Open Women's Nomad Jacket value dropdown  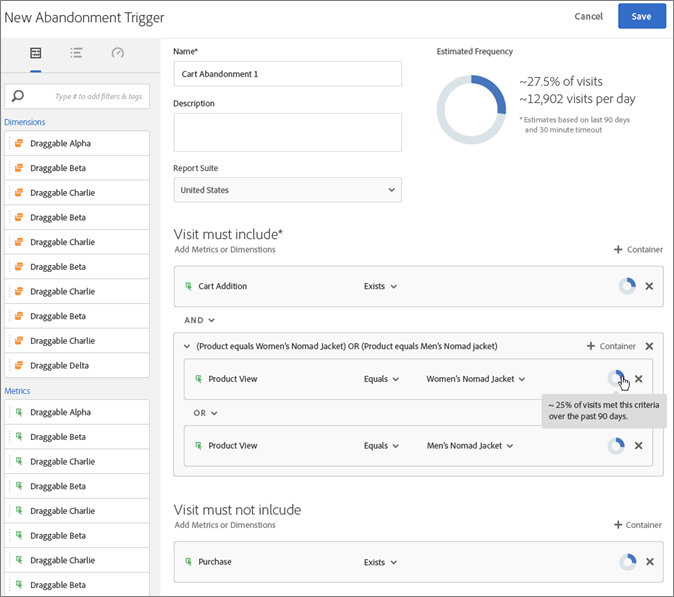pos(475,379)
